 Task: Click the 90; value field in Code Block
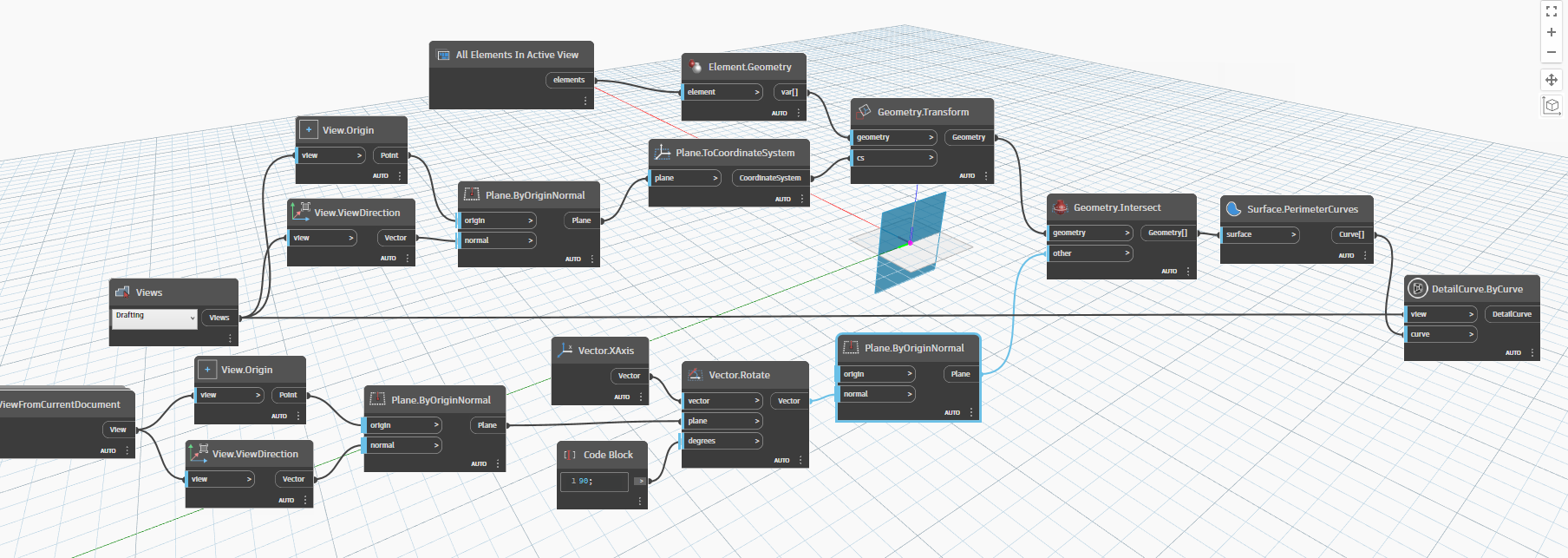pyautogui.click(x=594, y=481)
